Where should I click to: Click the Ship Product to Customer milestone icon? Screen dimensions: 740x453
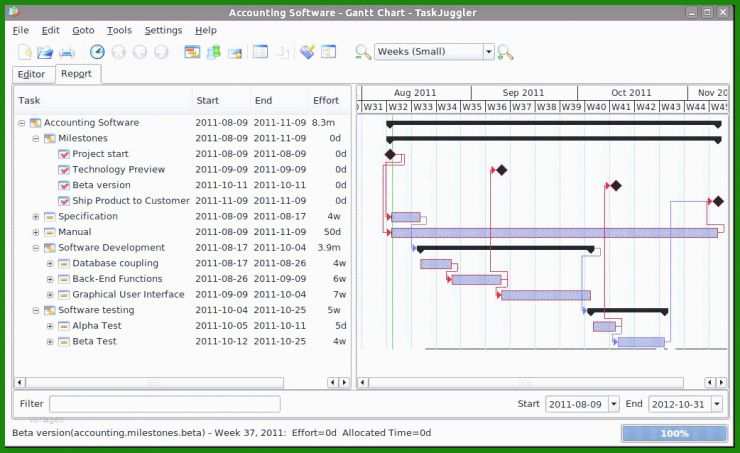coord(64,201)
